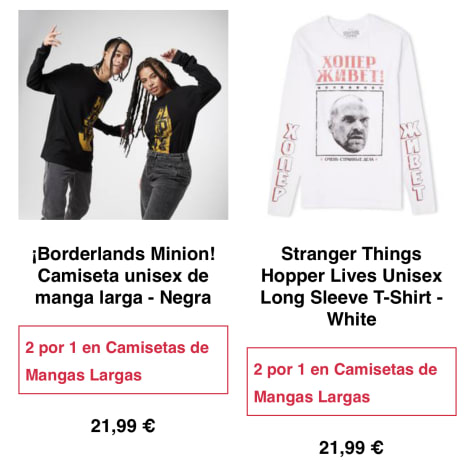Click 'Mangas Largas' text in left offer box
This screenshot has width=475, height=460.
tap(84, 375)
